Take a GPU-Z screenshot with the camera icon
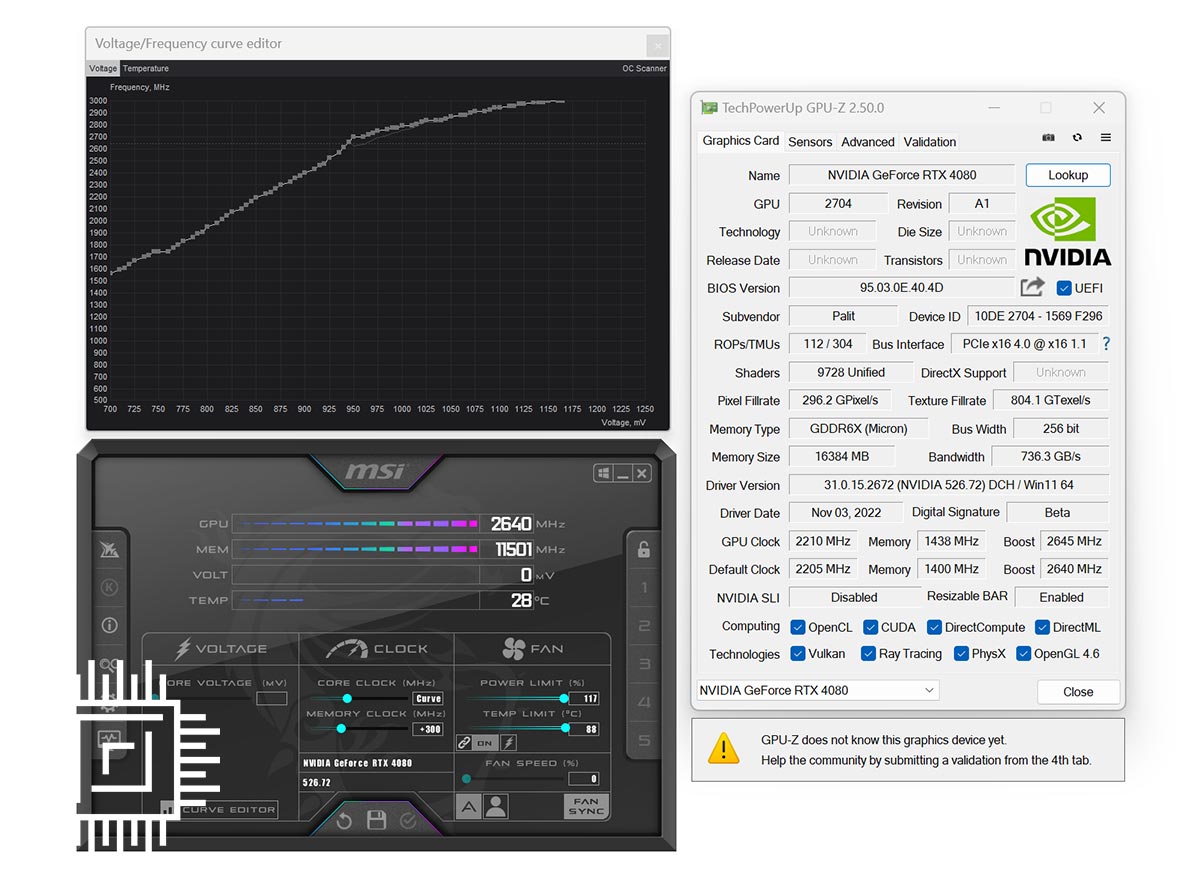Image resolution: width=1200 pixels, height=880 pixels. click(x=1048, y=138)
